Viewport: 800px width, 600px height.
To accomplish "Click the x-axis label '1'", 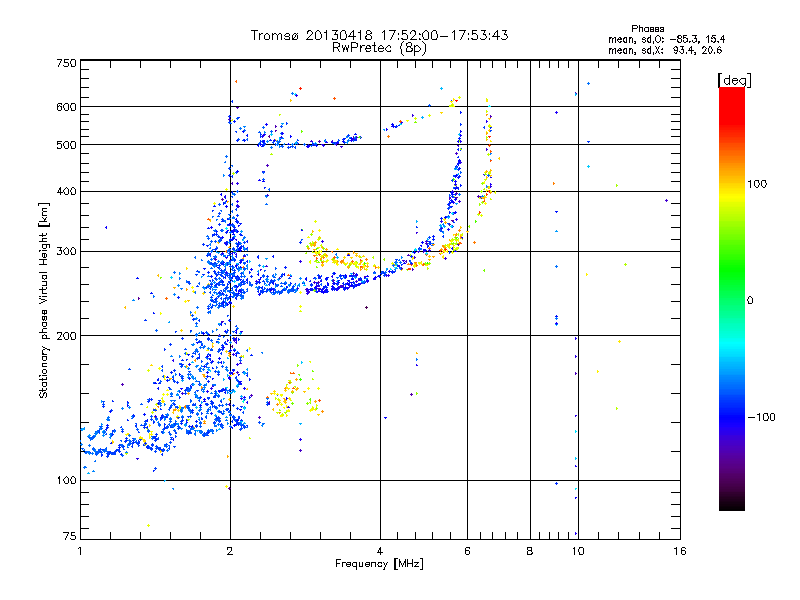I will click(80, 551).
